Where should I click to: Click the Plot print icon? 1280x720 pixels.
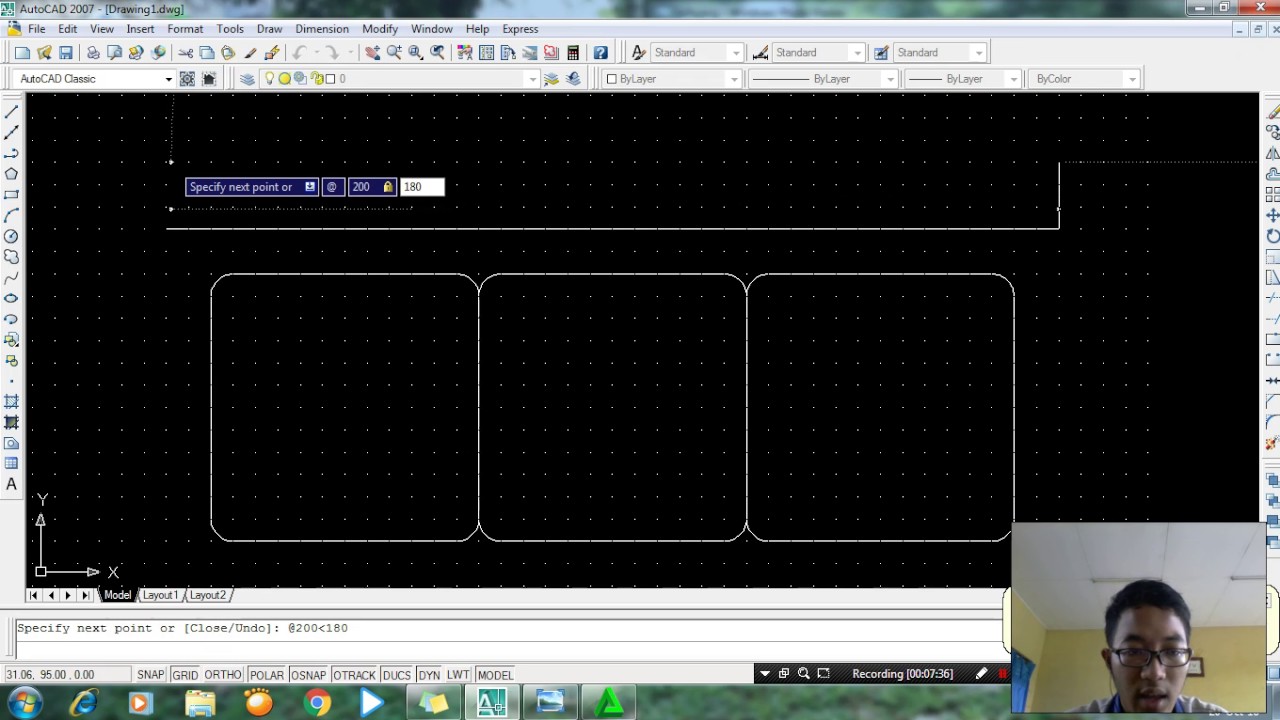point(93,53)
